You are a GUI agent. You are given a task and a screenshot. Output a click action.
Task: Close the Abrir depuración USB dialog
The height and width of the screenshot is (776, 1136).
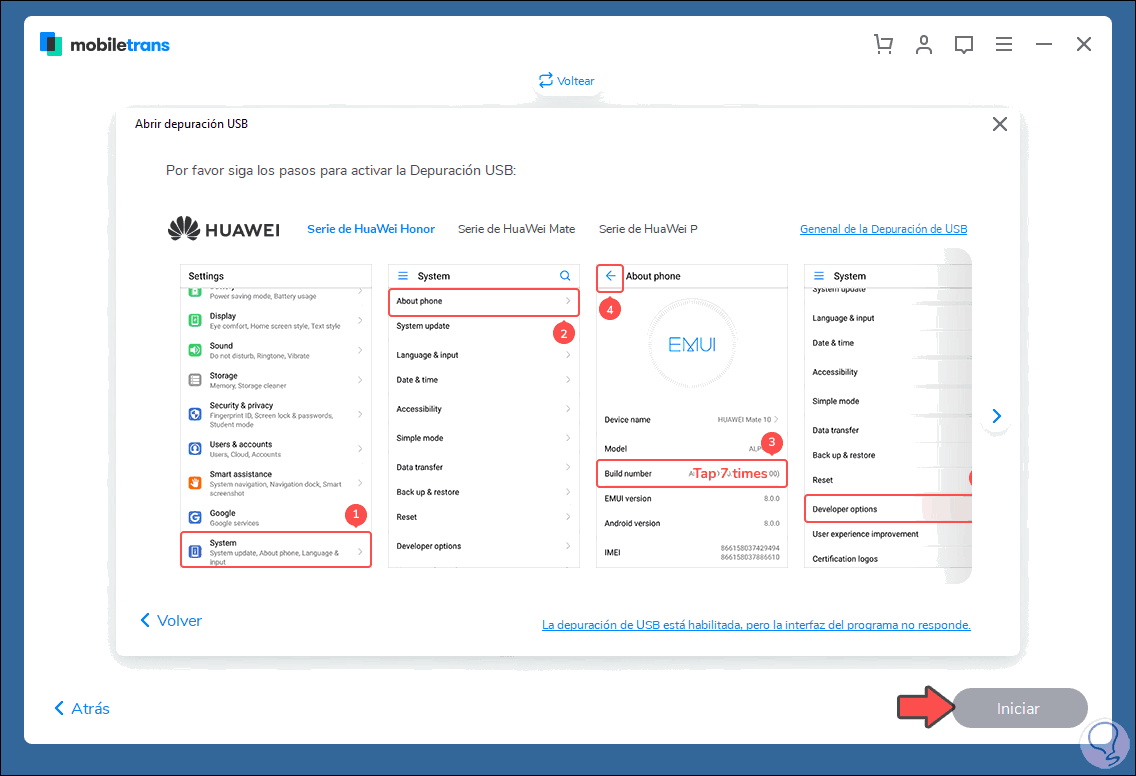coord(1000,124)
